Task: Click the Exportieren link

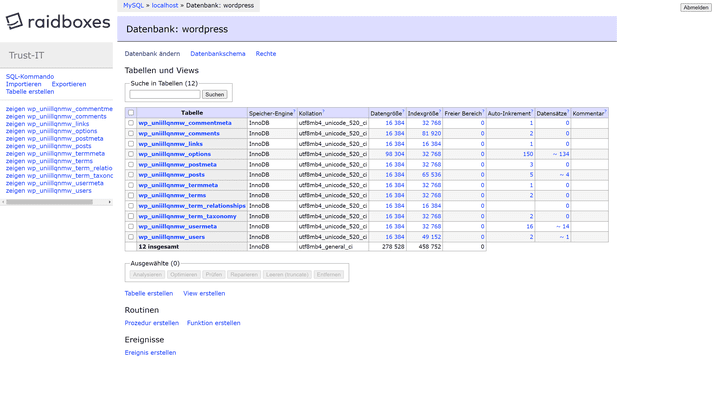Action: coord(69,84)
